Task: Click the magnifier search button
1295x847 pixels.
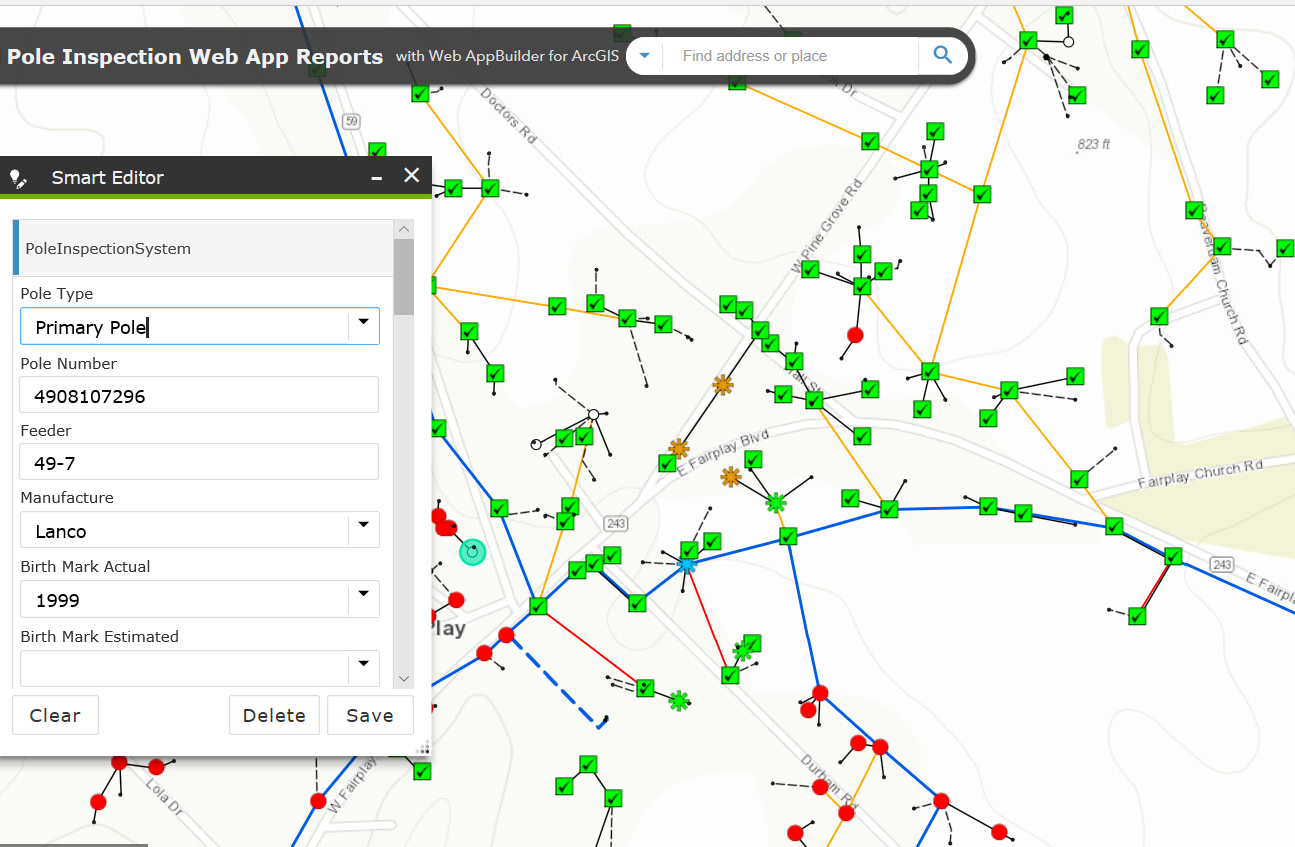Action: (x=942, y=56)
